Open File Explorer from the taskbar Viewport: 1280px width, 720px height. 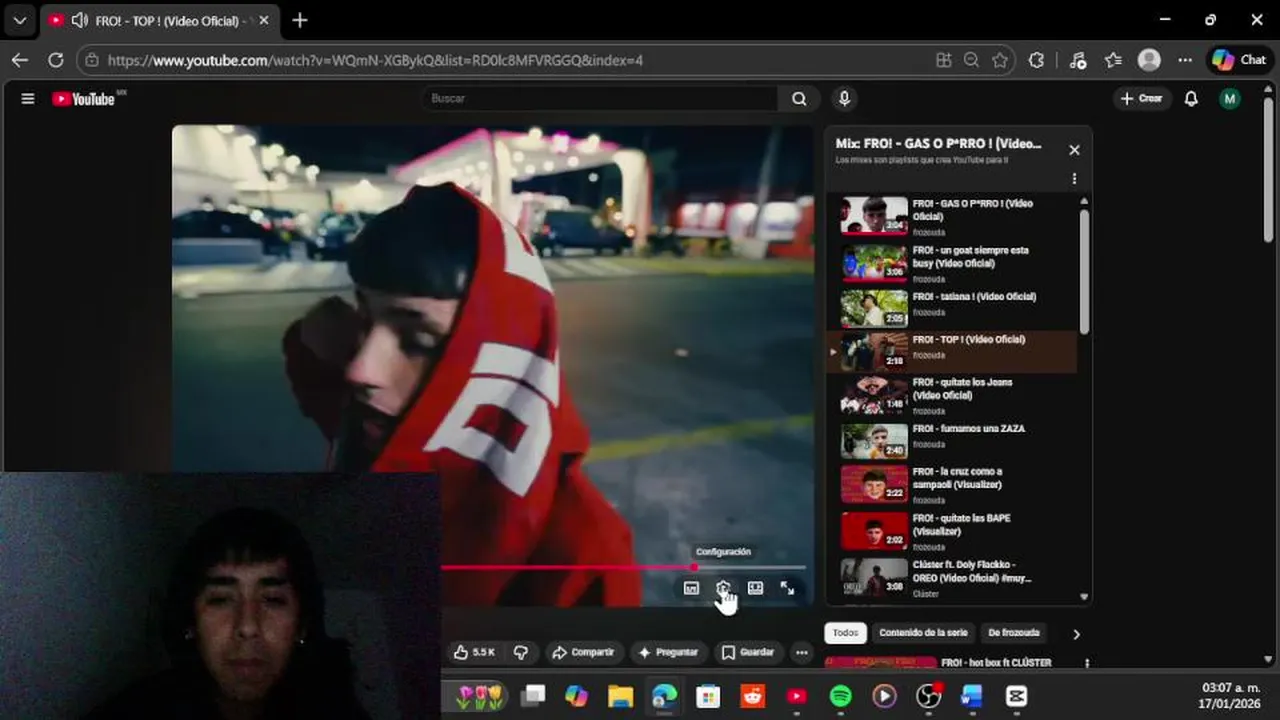pos(620,696)
